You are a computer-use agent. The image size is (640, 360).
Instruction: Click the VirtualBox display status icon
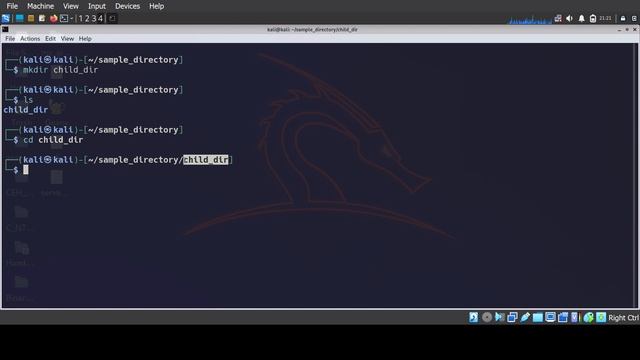[550, 317]
